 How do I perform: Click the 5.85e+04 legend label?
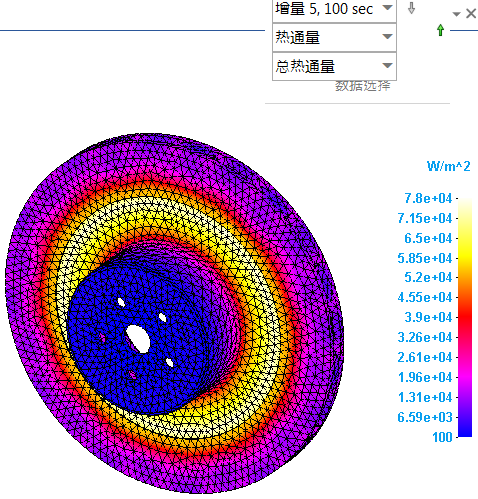pyautogui.click(x=425, y=258)
